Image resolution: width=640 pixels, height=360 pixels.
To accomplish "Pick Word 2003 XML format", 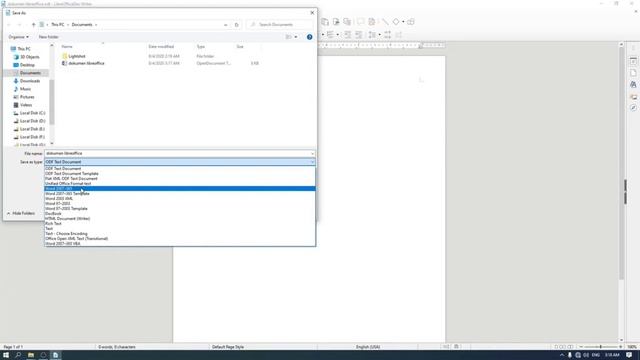I will (x=180, y=198).
